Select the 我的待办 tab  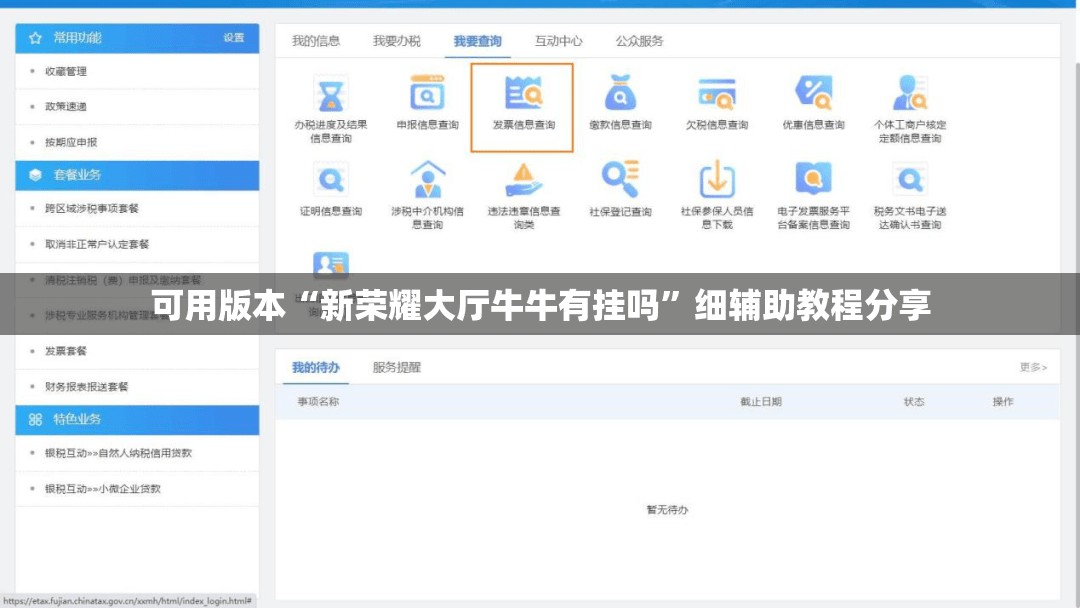315,368
